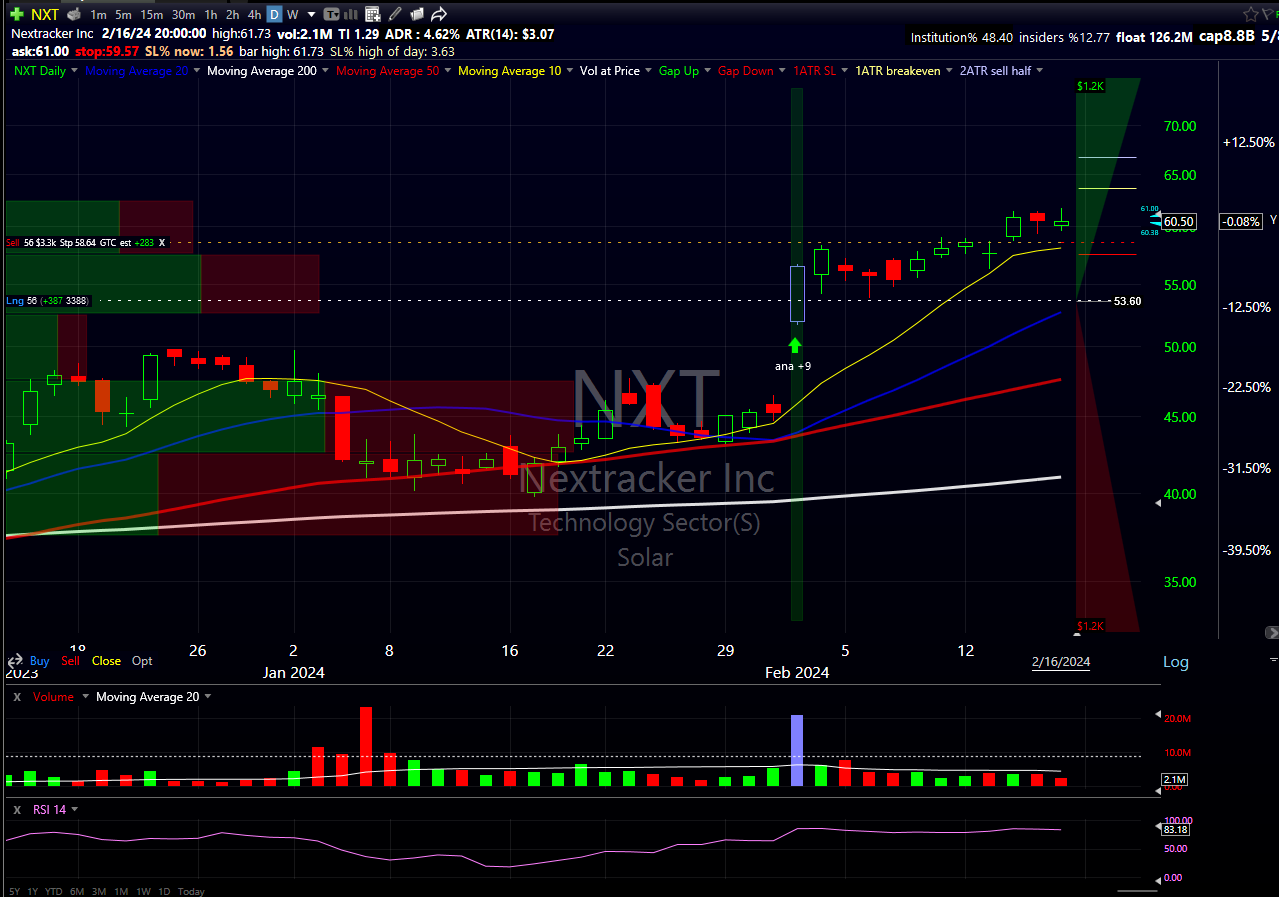This screenshot has height=897, width=1279.
Task: Set chart range to YTD
Action: pos(54,891)
